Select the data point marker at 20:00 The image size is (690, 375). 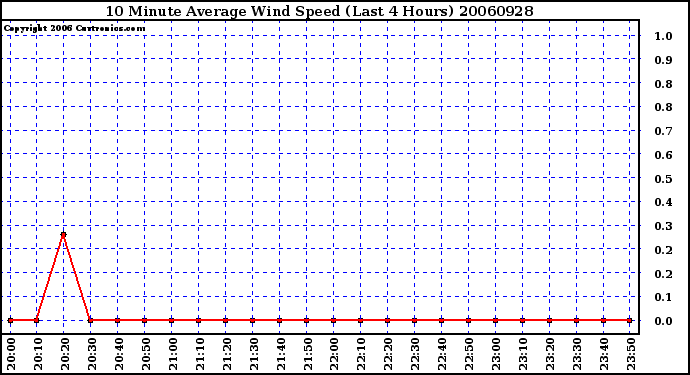tap(10, 320)
